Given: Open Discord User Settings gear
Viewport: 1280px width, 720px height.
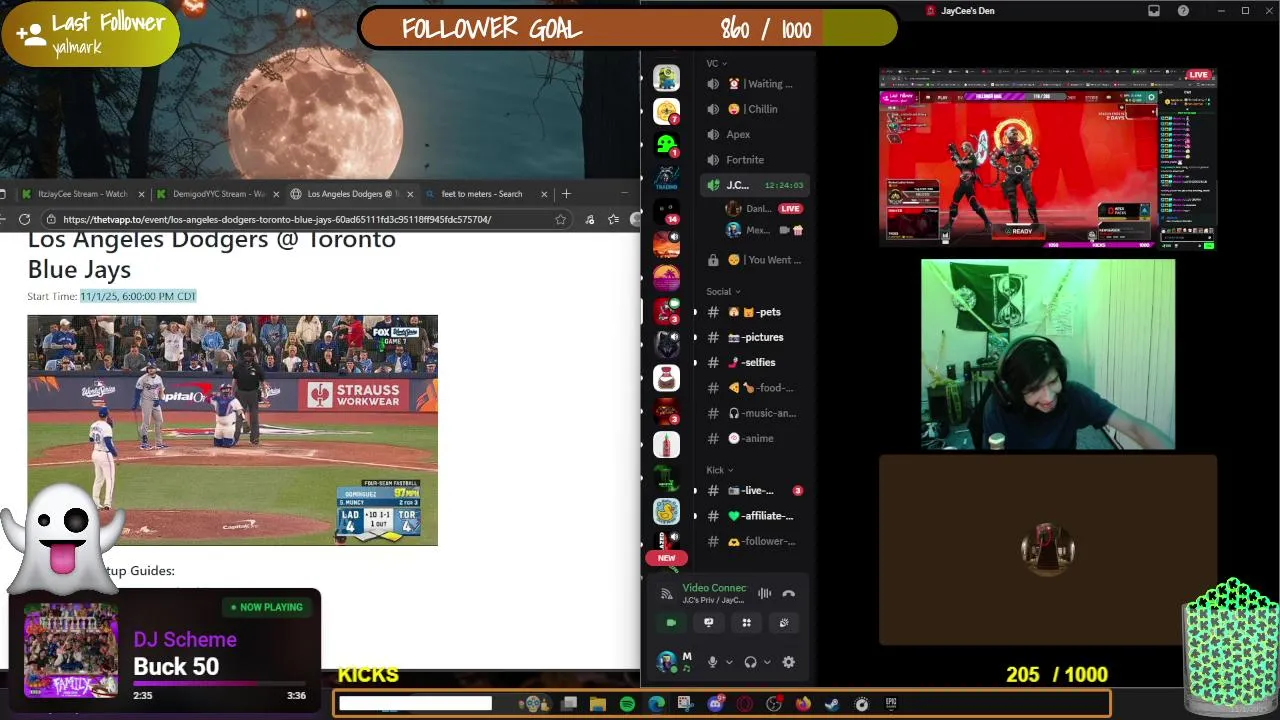Looking at the screenshot, I should click(x=788, y=662).
